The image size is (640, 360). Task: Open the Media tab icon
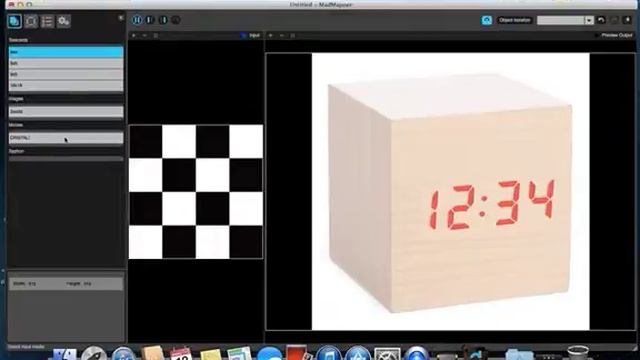click(15, 21)
